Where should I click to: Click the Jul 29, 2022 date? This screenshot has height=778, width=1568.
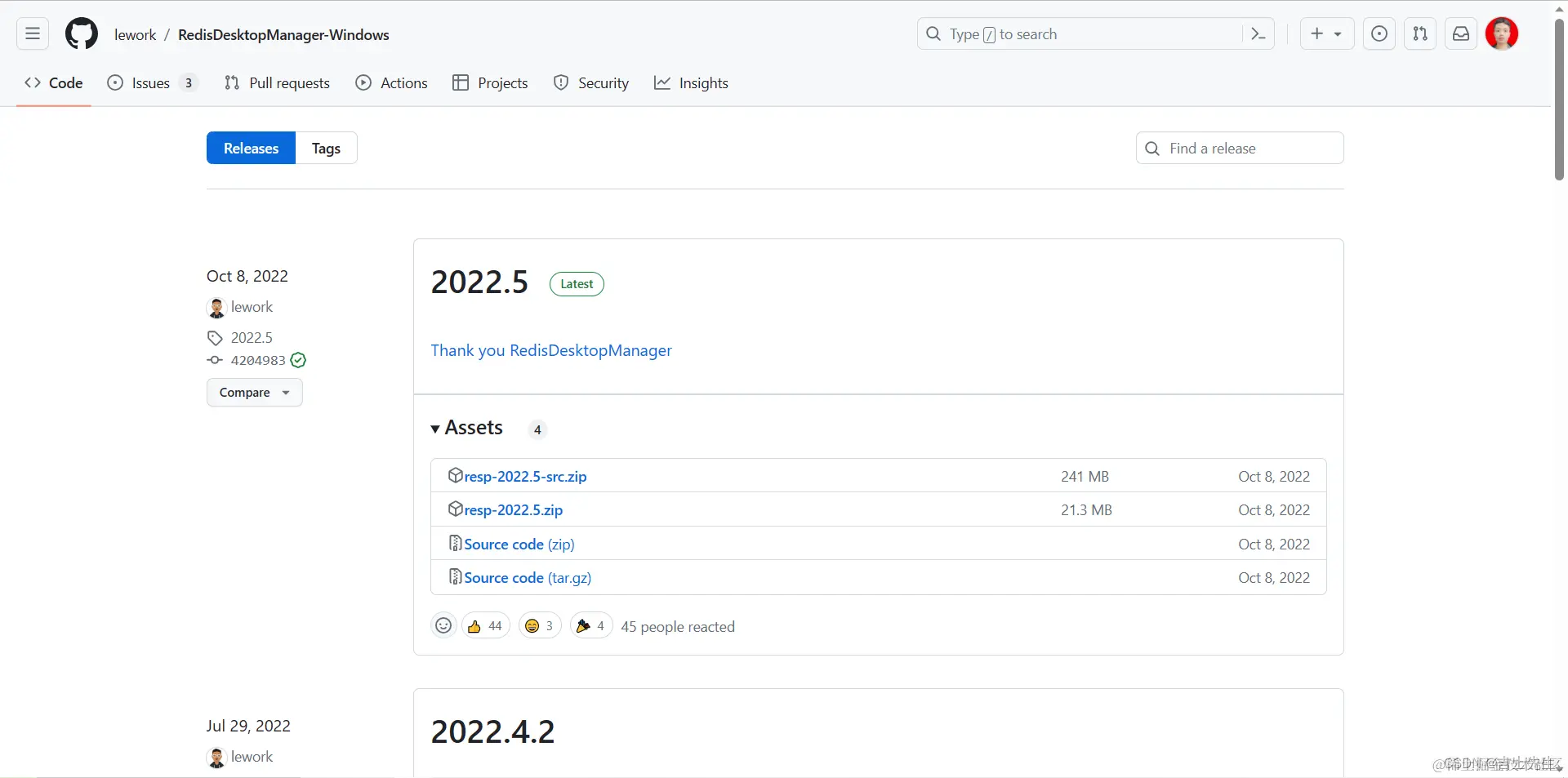click(x=248, y=727)
